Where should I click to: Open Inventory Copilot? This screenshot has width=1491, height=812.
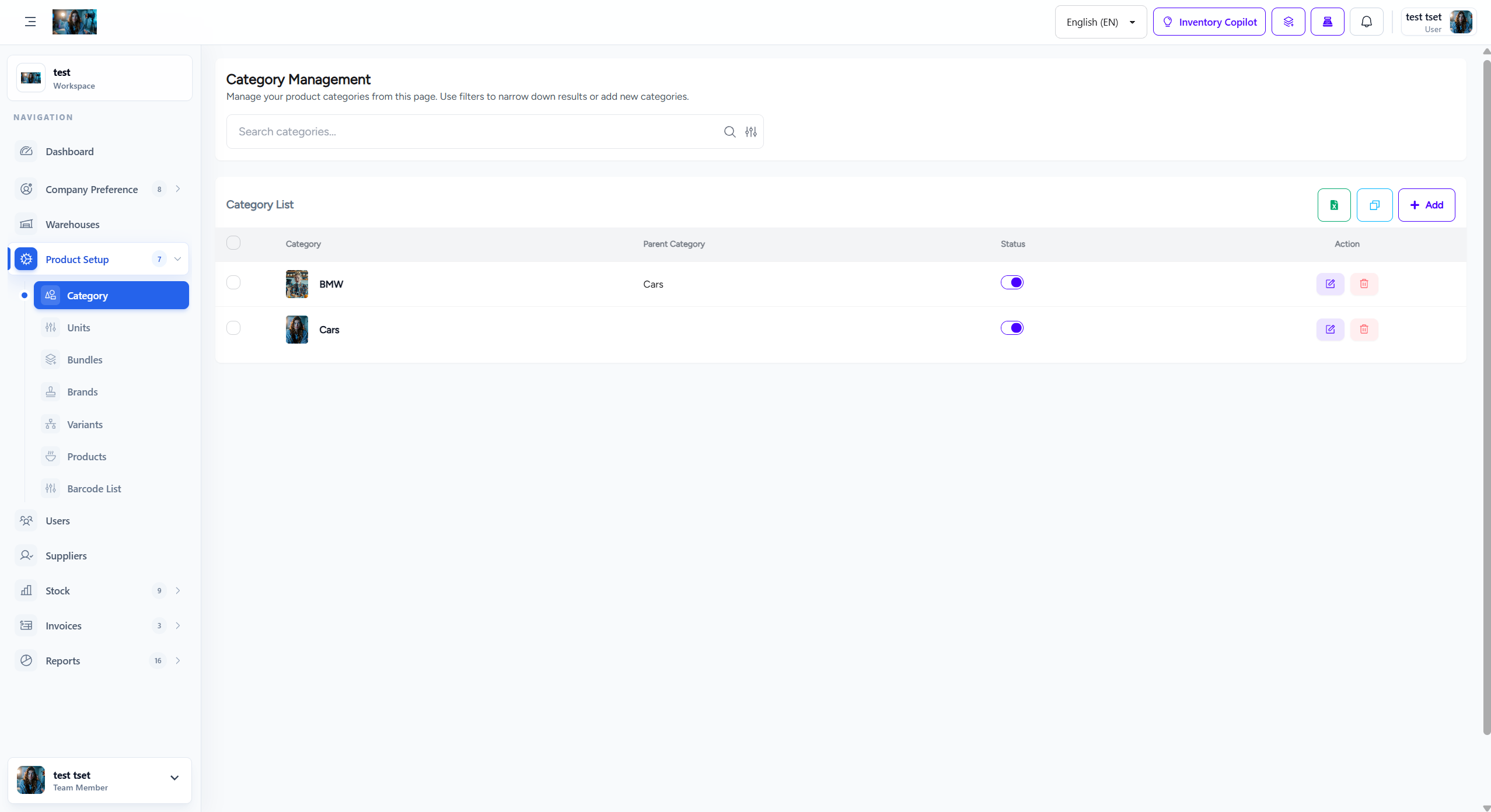[1209, 22]
